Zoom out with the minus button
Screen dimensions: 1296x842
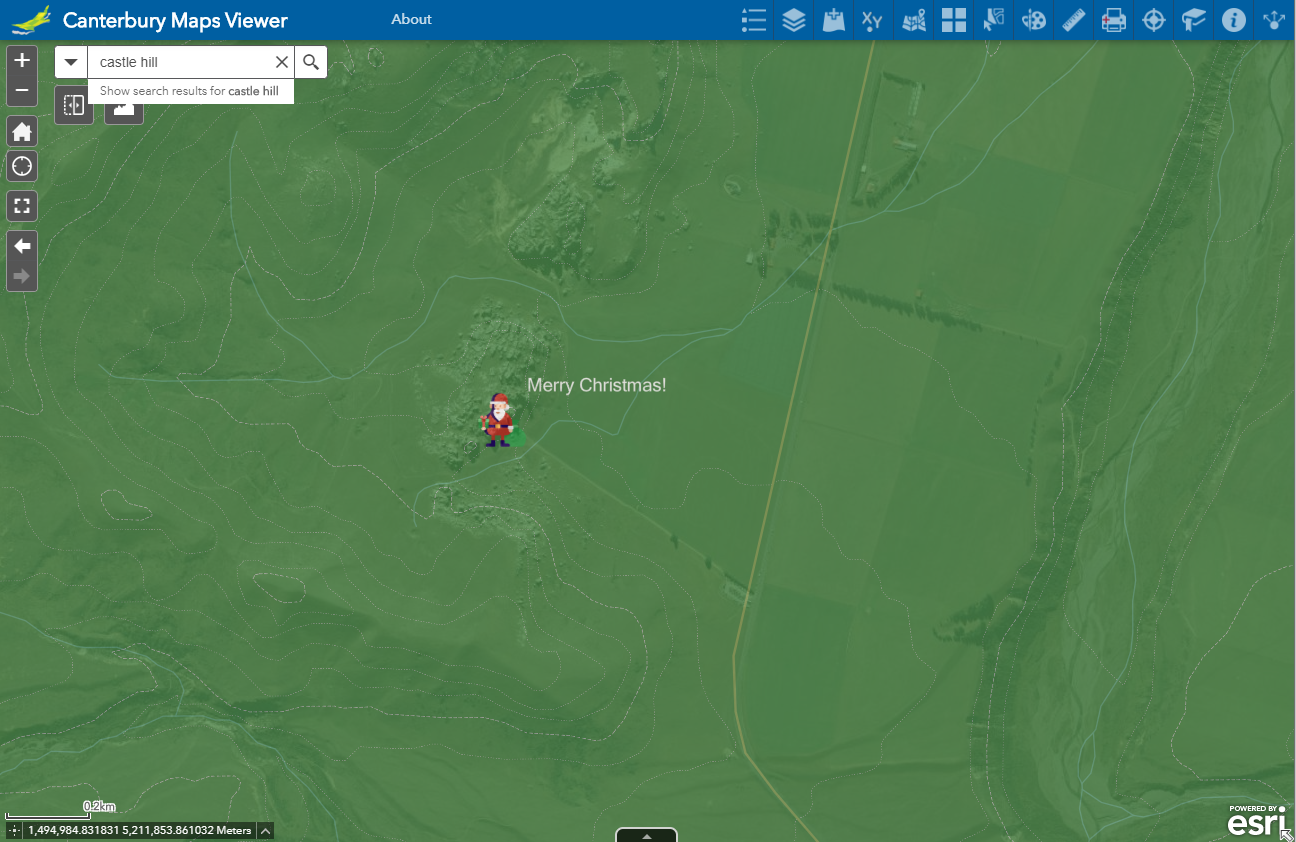pyautogui.click(x=22, y=92)
